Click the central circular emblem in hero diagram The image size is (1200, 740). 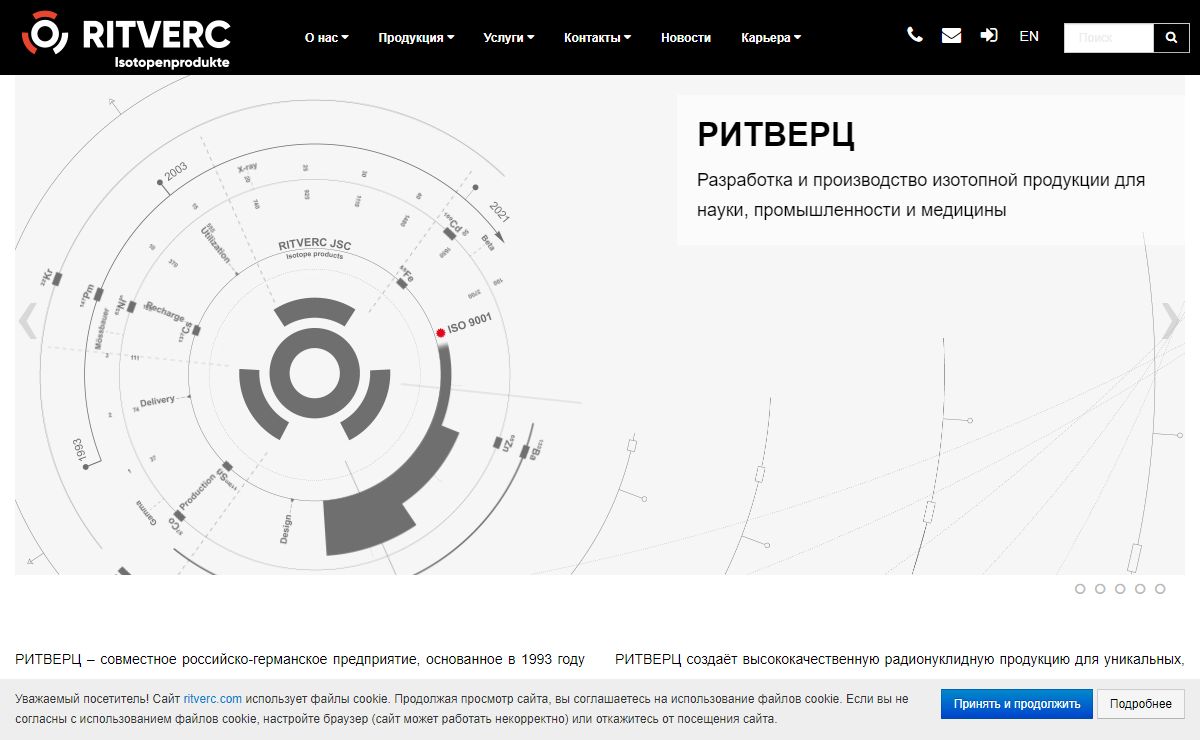click(314, 373)
